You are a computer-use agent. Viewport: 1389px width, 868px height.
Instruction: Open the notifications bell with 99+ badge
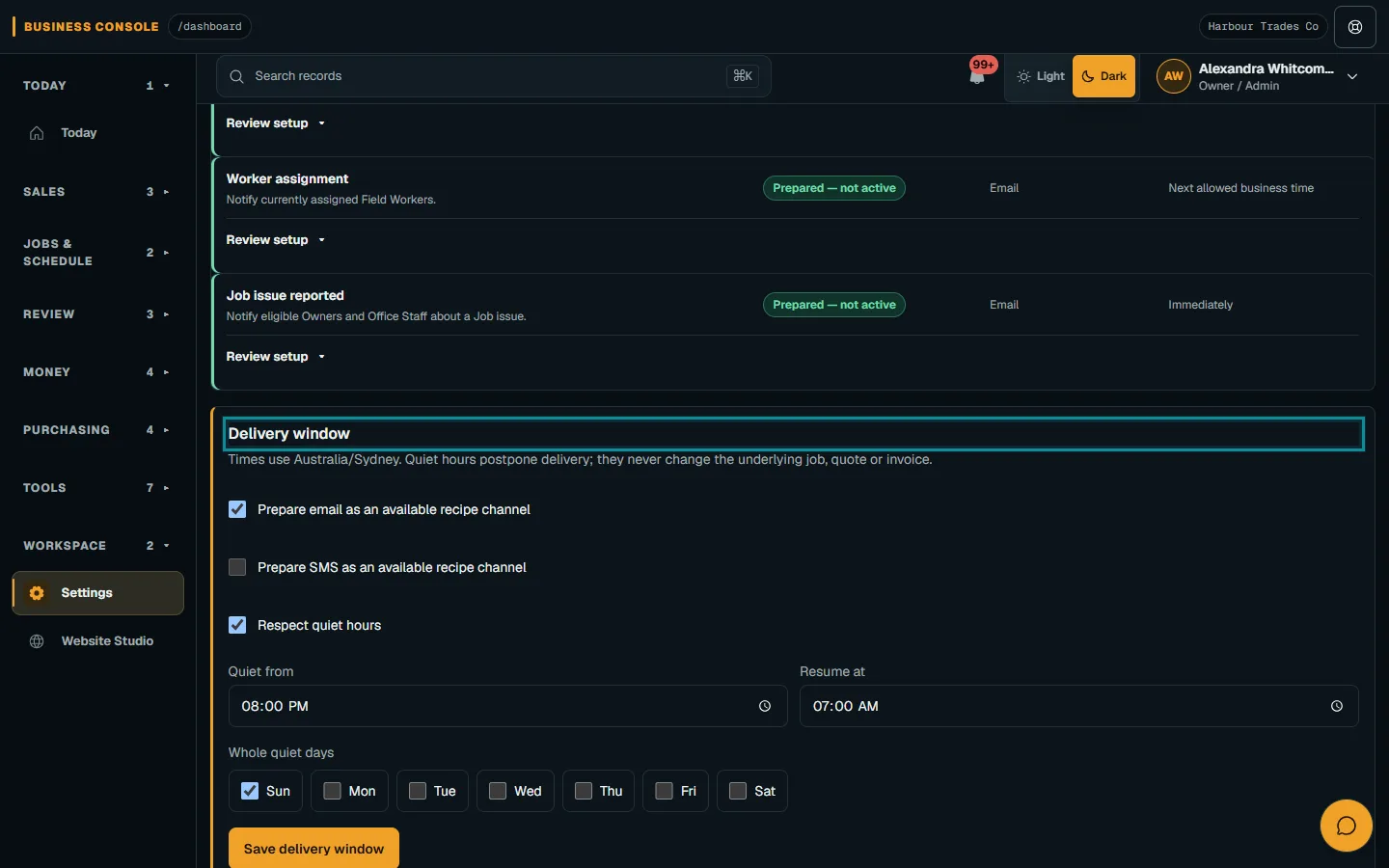tap(978, 75)
